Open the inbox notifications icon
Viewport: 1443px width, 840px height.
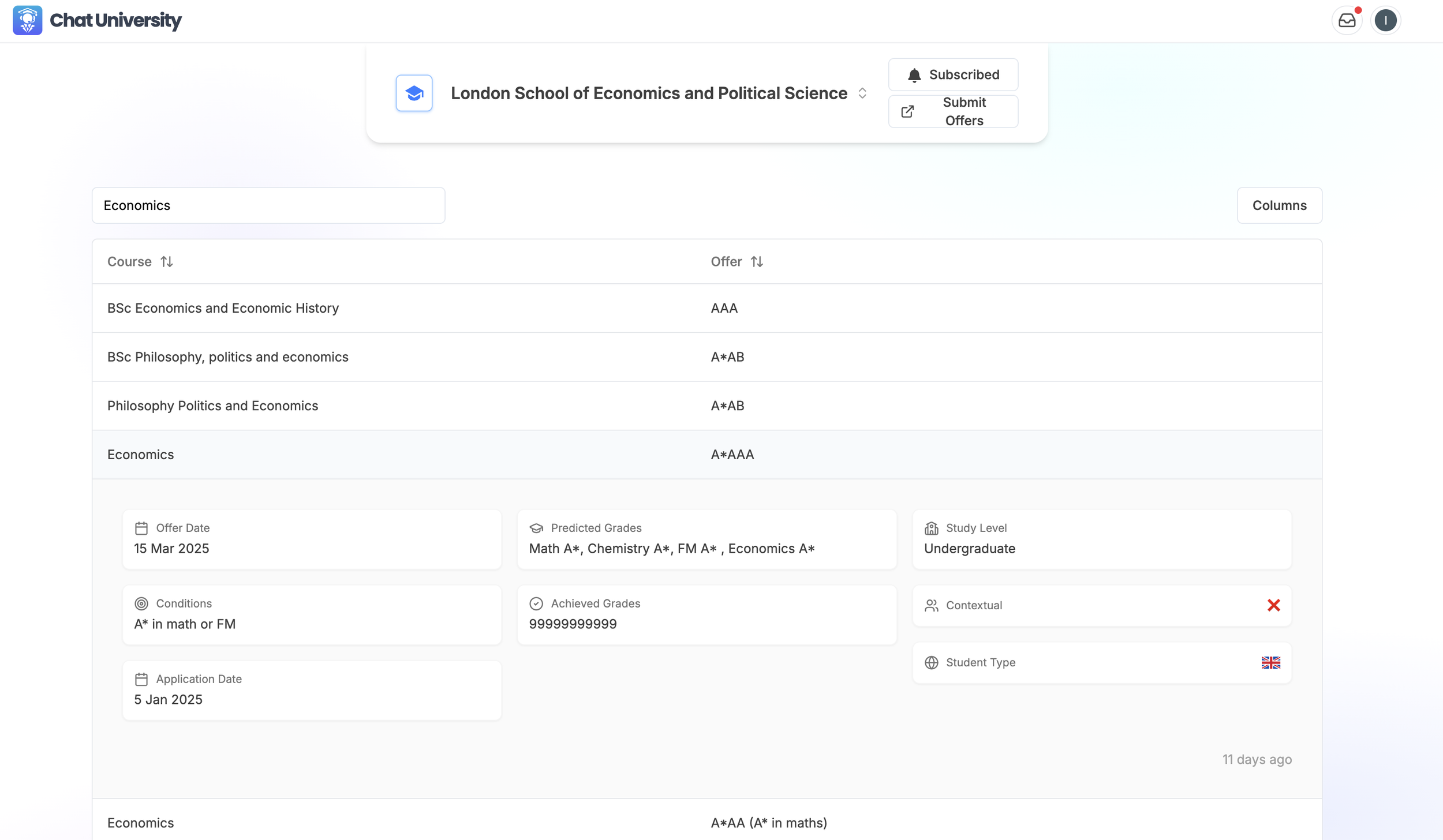click(1347, 21)
